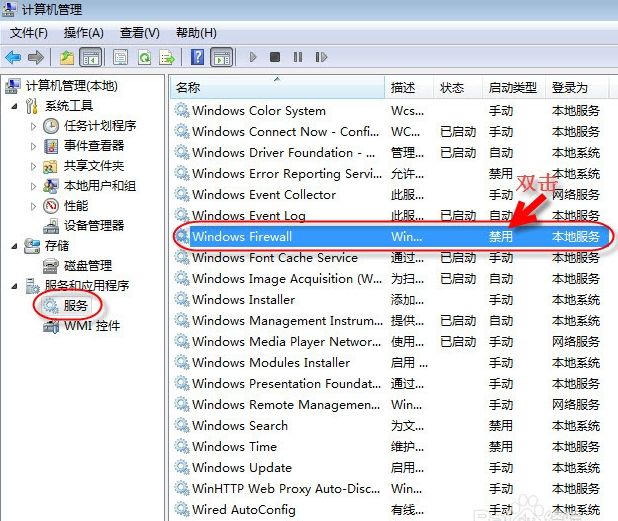The width and height of the screenshot is (618, 521).
Task: Open the 帮助(H) menu
Action: pyautogui.click(x=196, y=33)
